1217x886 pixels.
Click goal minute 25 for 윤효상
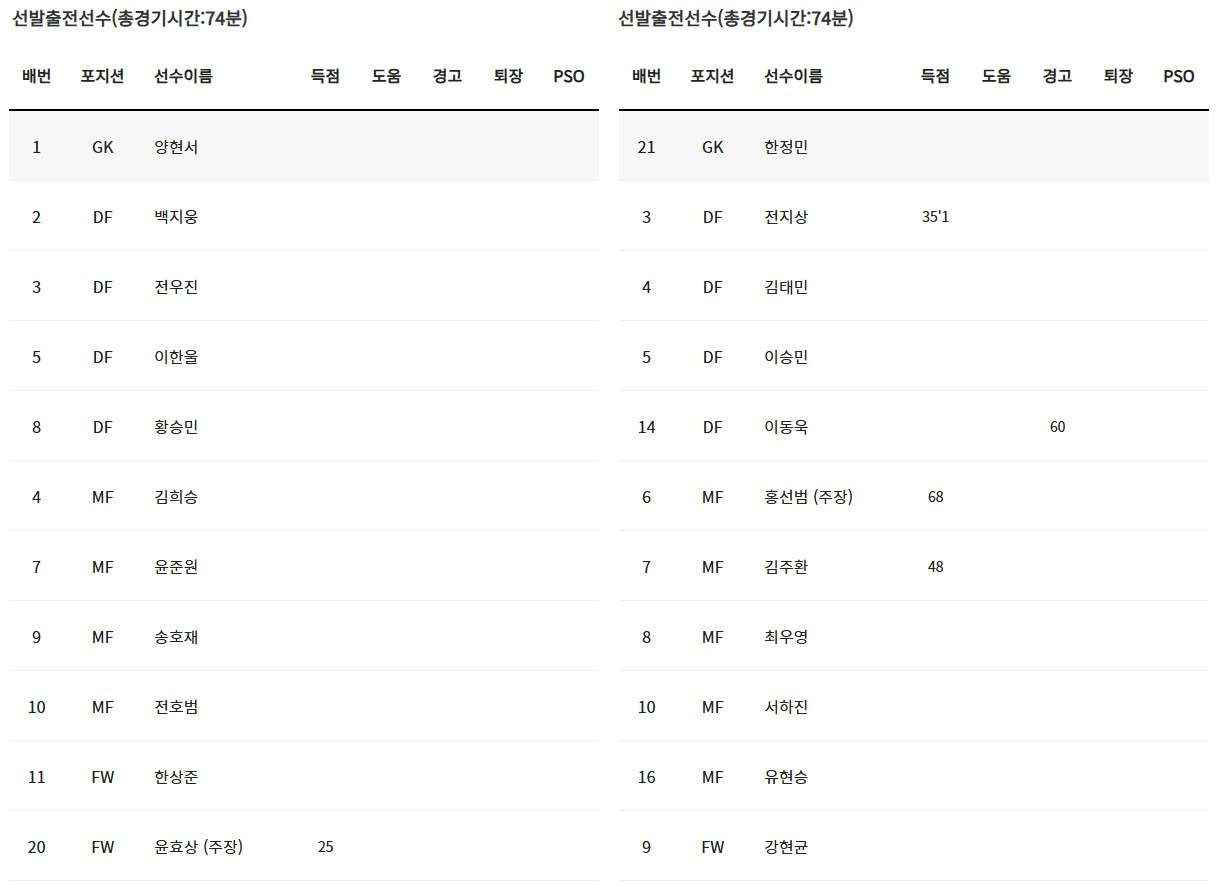tap(325, 847)
